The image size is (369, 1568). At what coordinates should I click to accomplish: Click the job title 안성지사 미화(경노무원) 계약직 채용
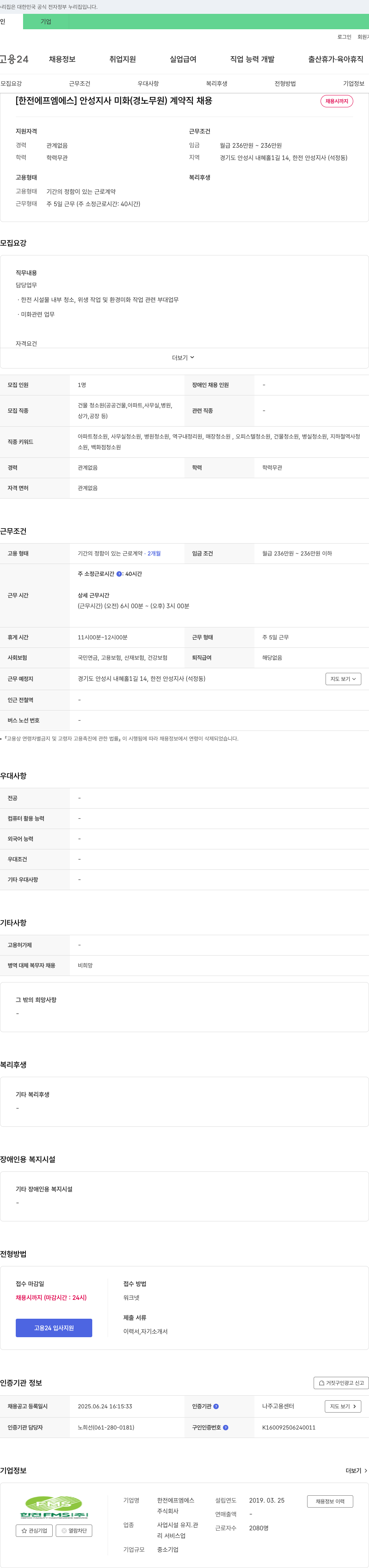click(114, 100)
